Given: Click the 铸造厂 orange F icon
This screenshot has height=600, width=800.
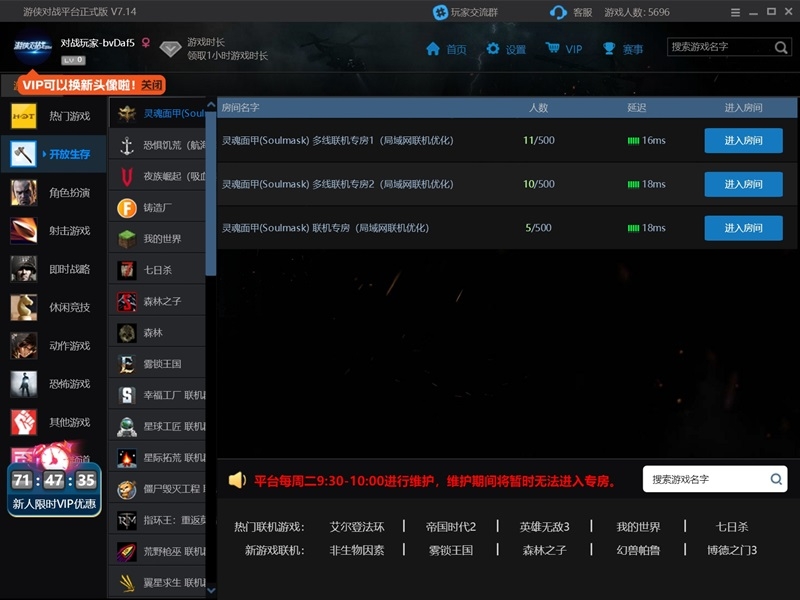Looking at the screenshot, I should 127,208.
